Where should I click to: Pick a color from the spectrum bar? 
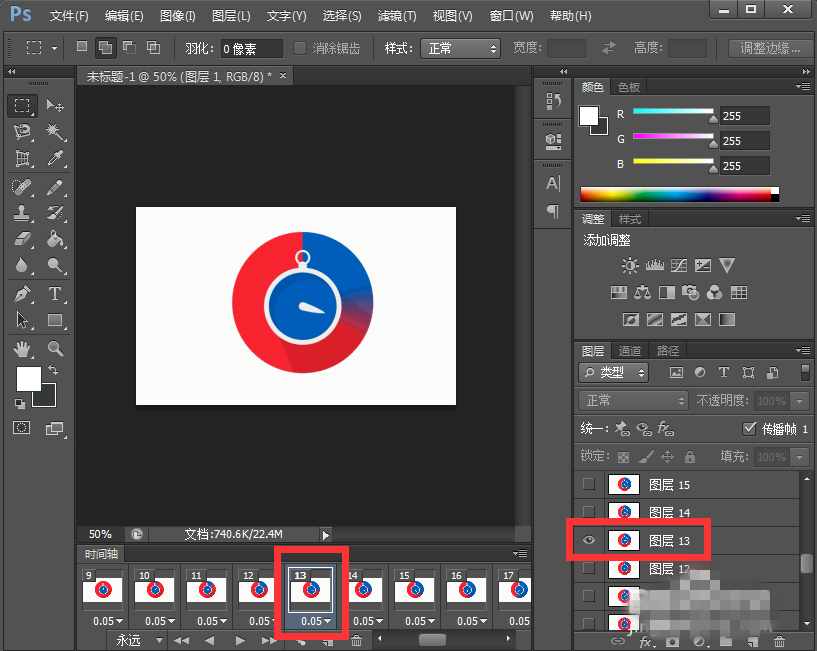tap(675, 193)
